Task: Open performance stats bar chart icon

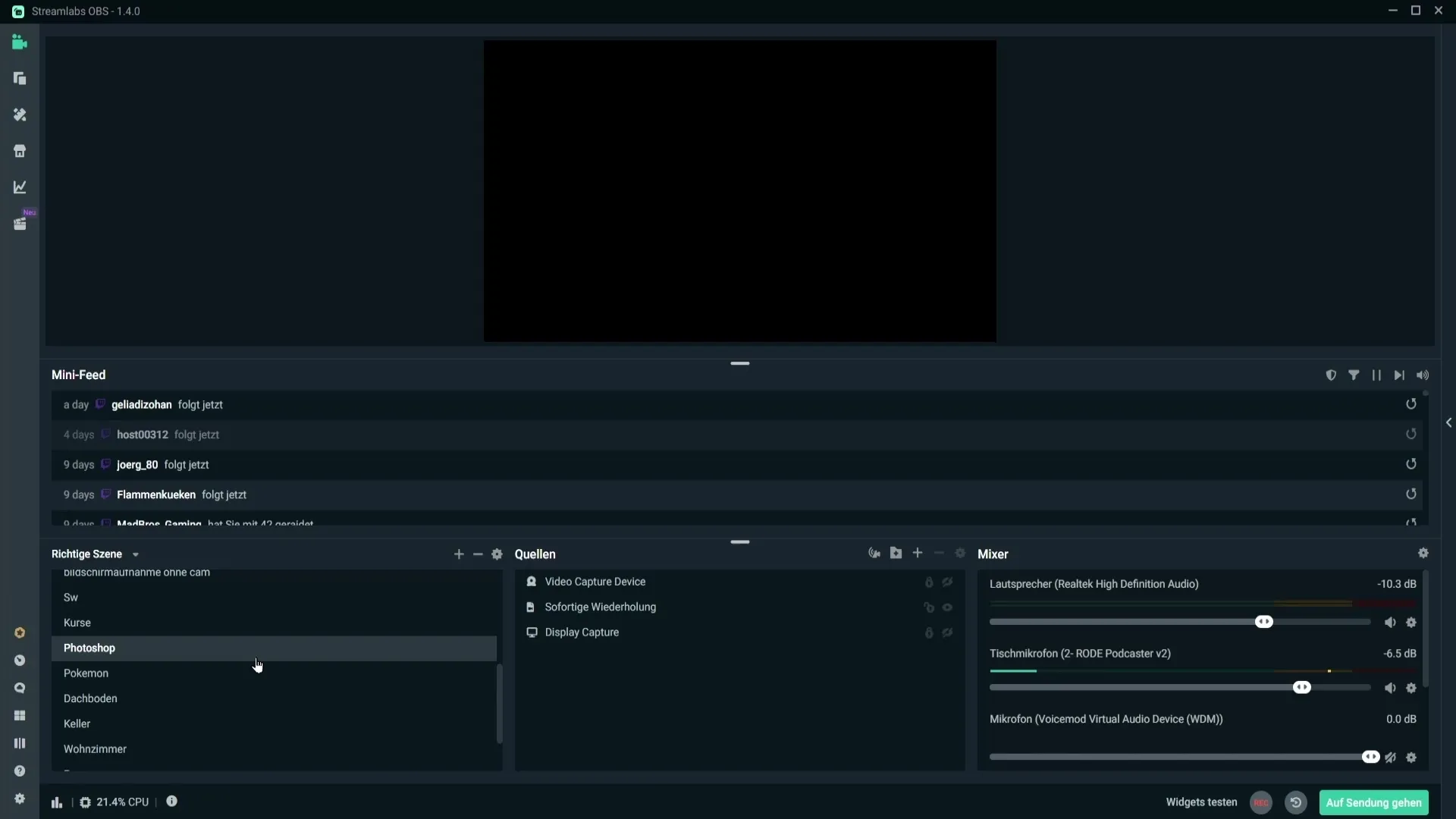Action: (x=57, y=802)
